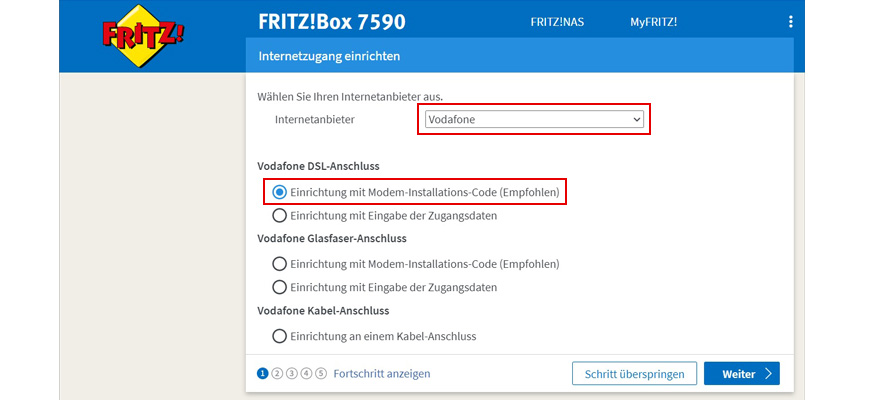
Task: Select DSL setup with Modem-Installations-Code
Action: [280, 191]
